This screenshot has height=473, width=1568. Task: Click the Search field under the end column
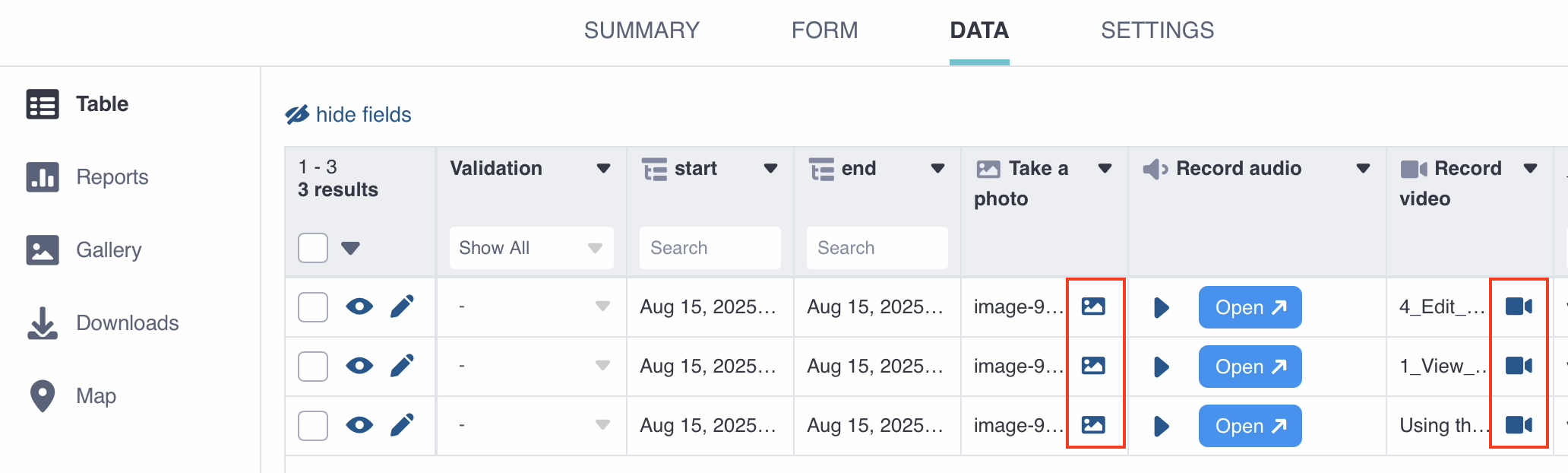coord(877,247)
